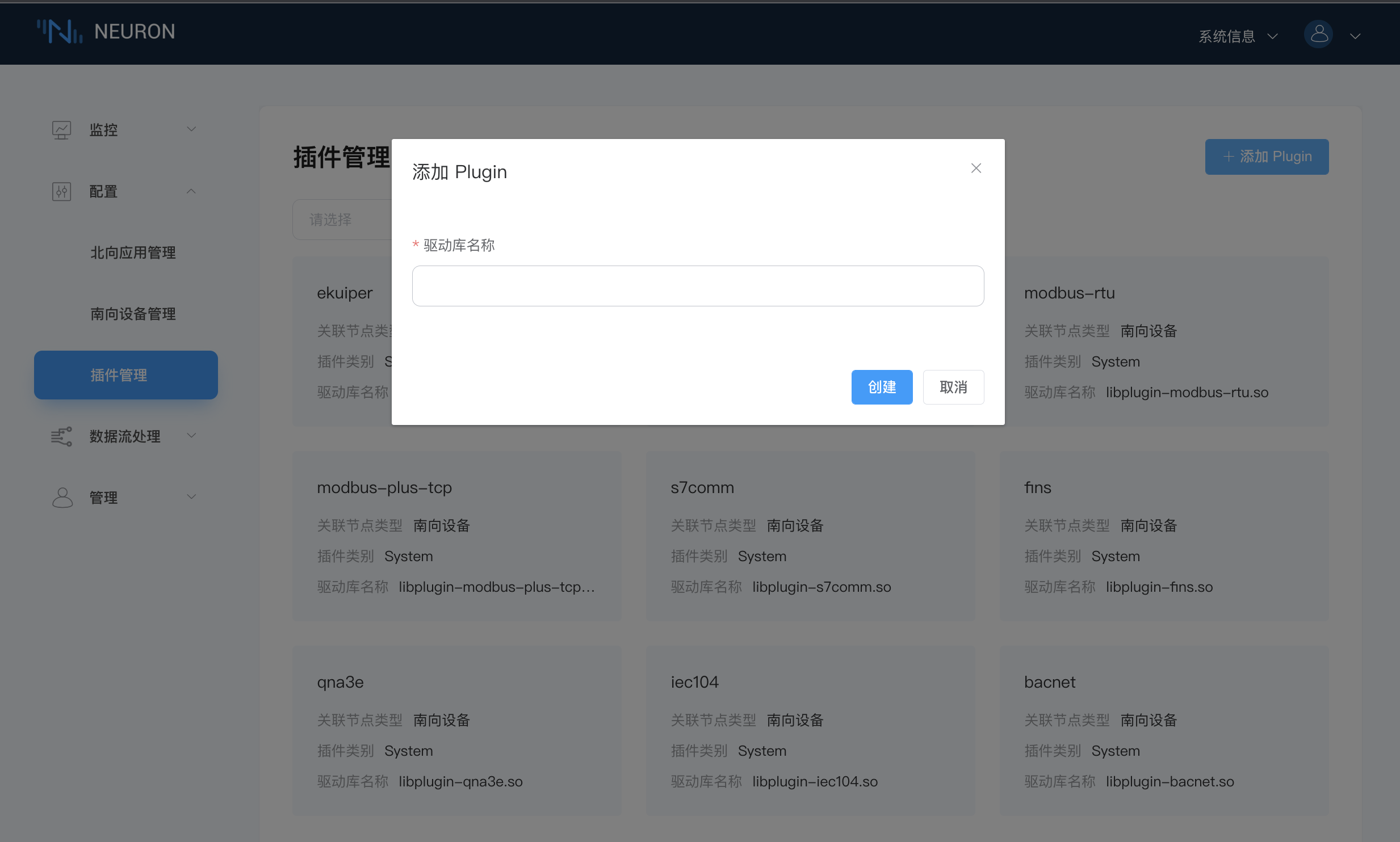The width and height of the screenshot is (1400, 842).
Task: Click libplugin-s7comm.so library name
Action: (x=821, y=587)
